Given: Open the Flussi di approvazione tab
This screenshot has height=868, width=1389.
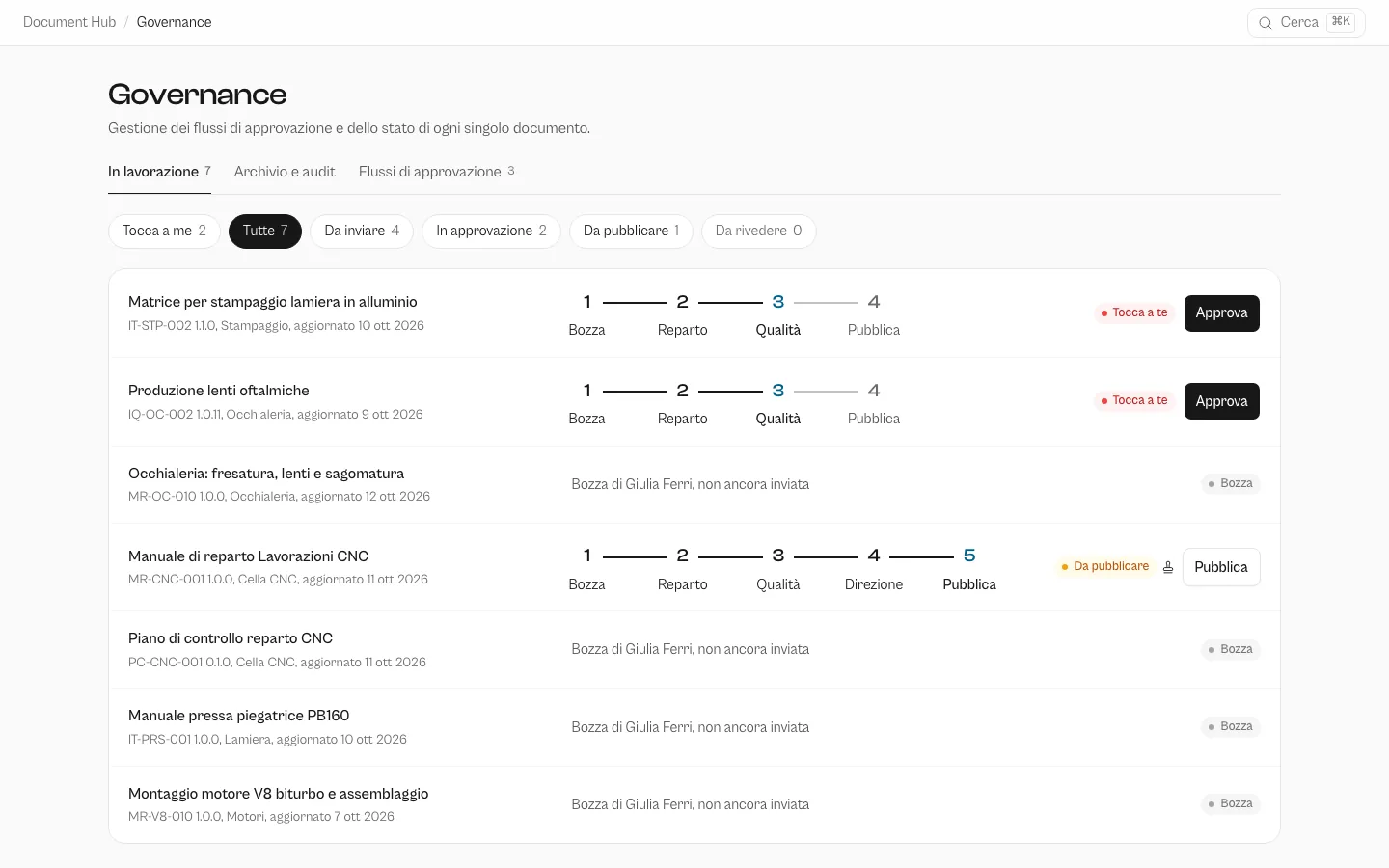Looking at the screenshot, I should coord(437,172).
